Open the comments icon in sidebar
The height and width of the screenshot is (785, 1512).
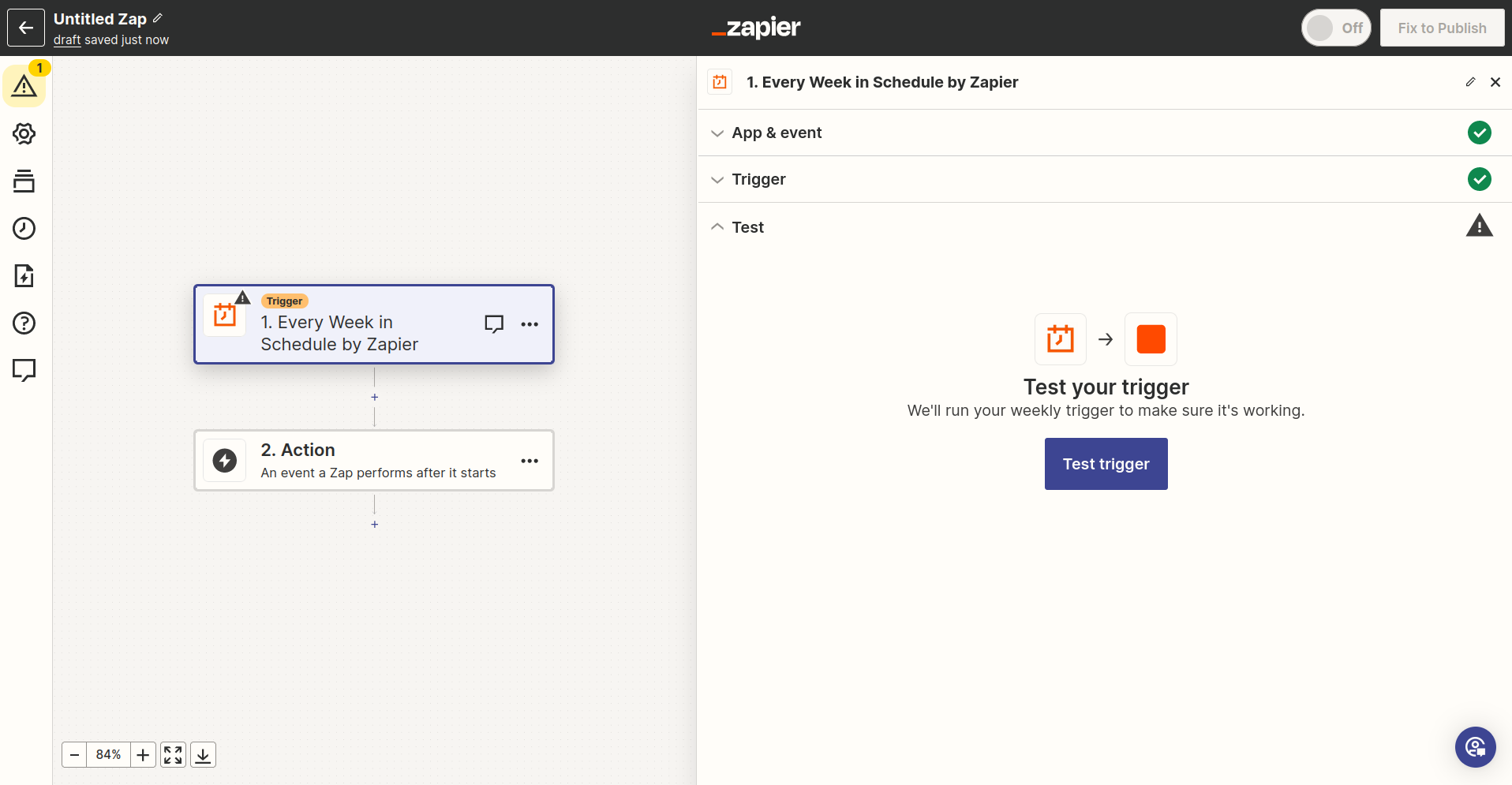tap(24, 370)
